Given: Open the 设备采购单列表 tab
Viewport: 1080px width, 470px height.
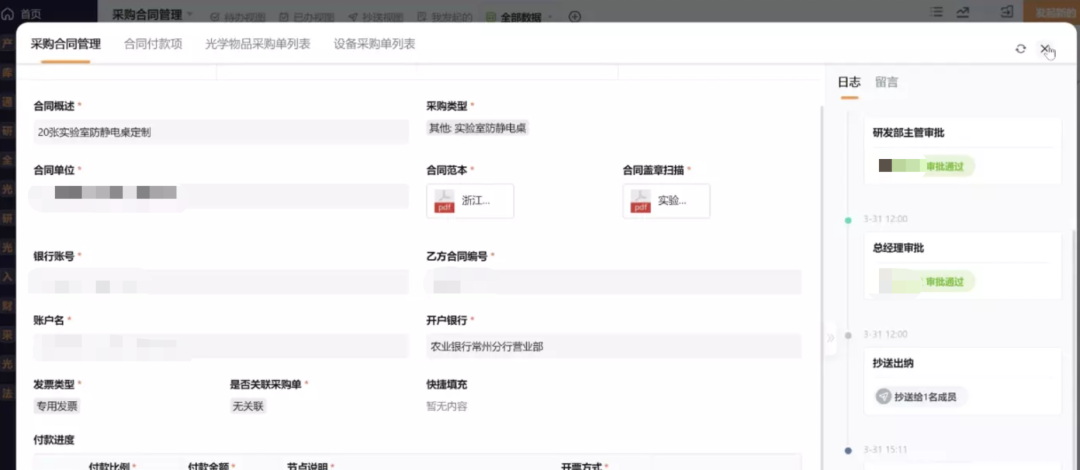Looking at the screenshot, I should pyautogui.click(x=375, y=44).
